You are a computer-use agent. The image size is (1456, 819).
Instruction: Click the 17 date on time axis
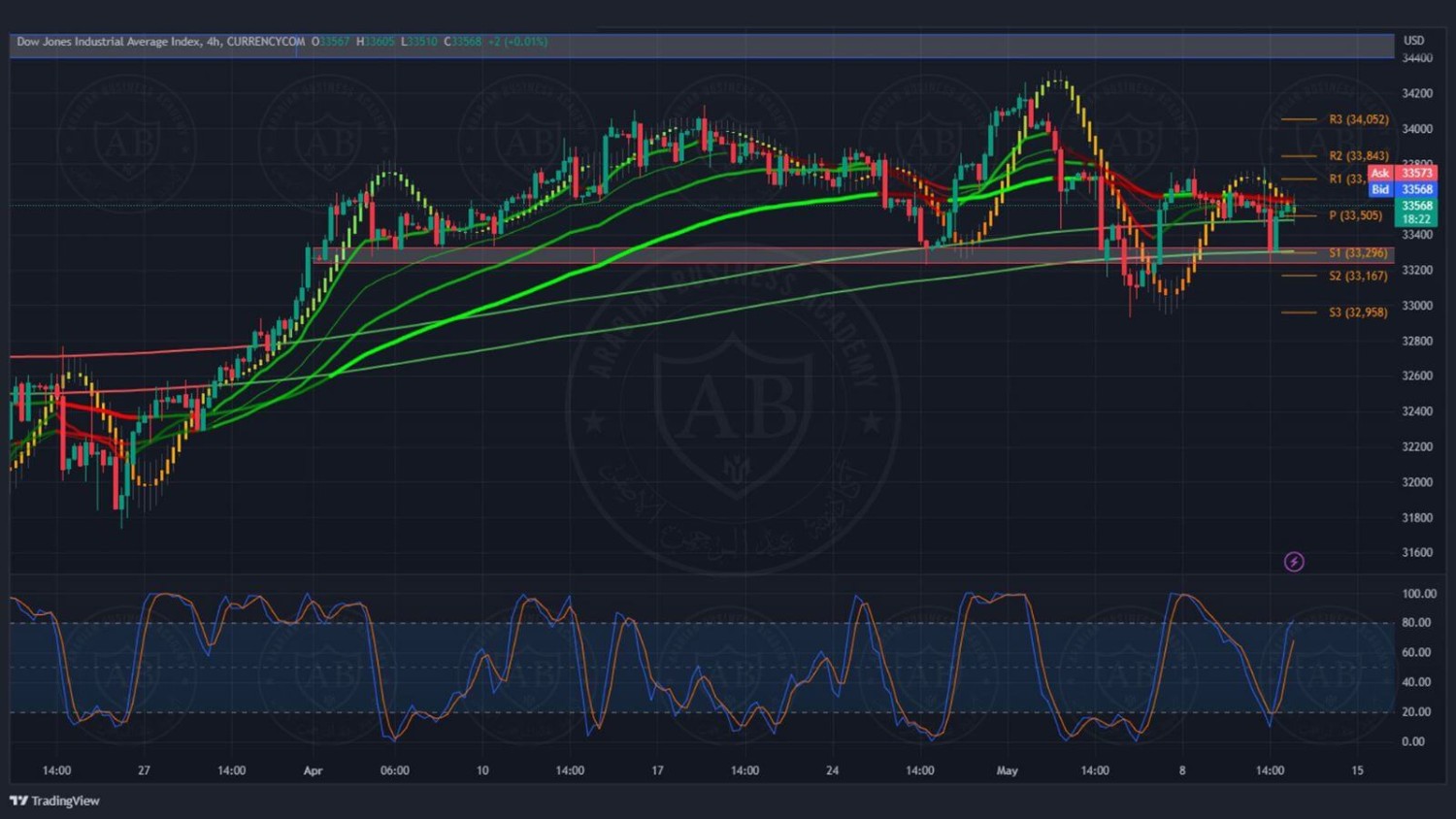coord(657,770)
